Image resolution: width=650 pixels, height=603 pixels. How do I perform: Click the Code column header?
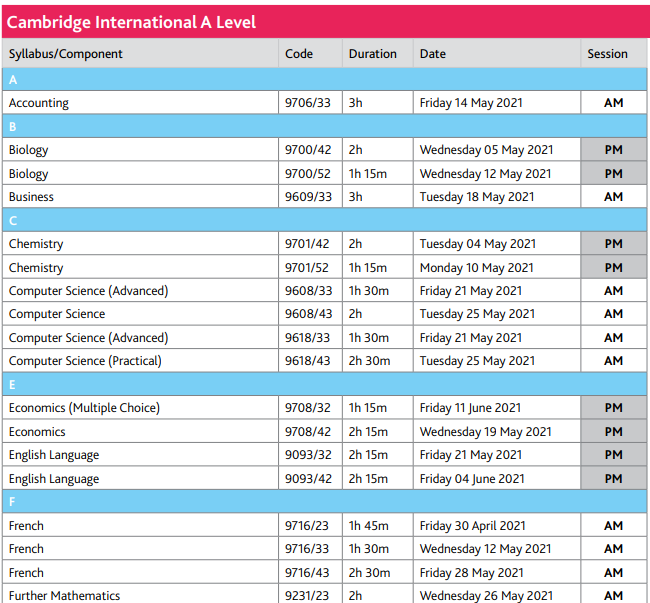(x=299, y=54)
